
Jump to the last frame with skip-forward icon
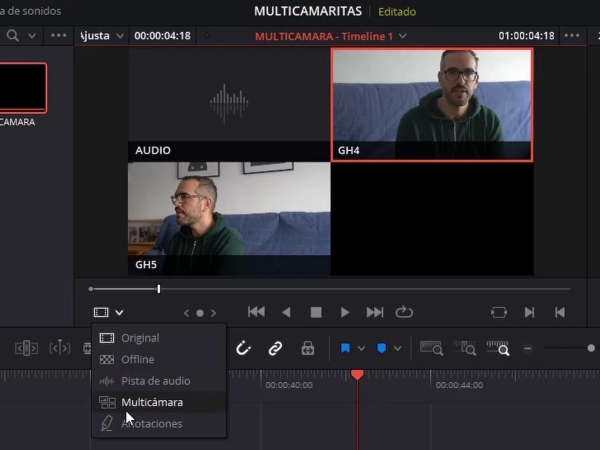click(375, 312)
